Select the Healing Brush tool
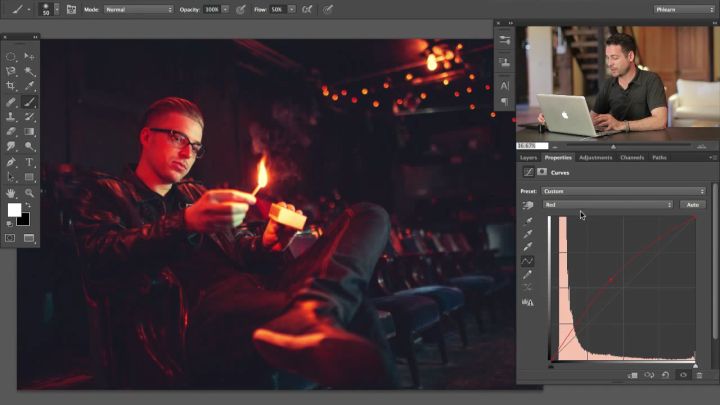The image size is (720, 405). tap(11, 102)
